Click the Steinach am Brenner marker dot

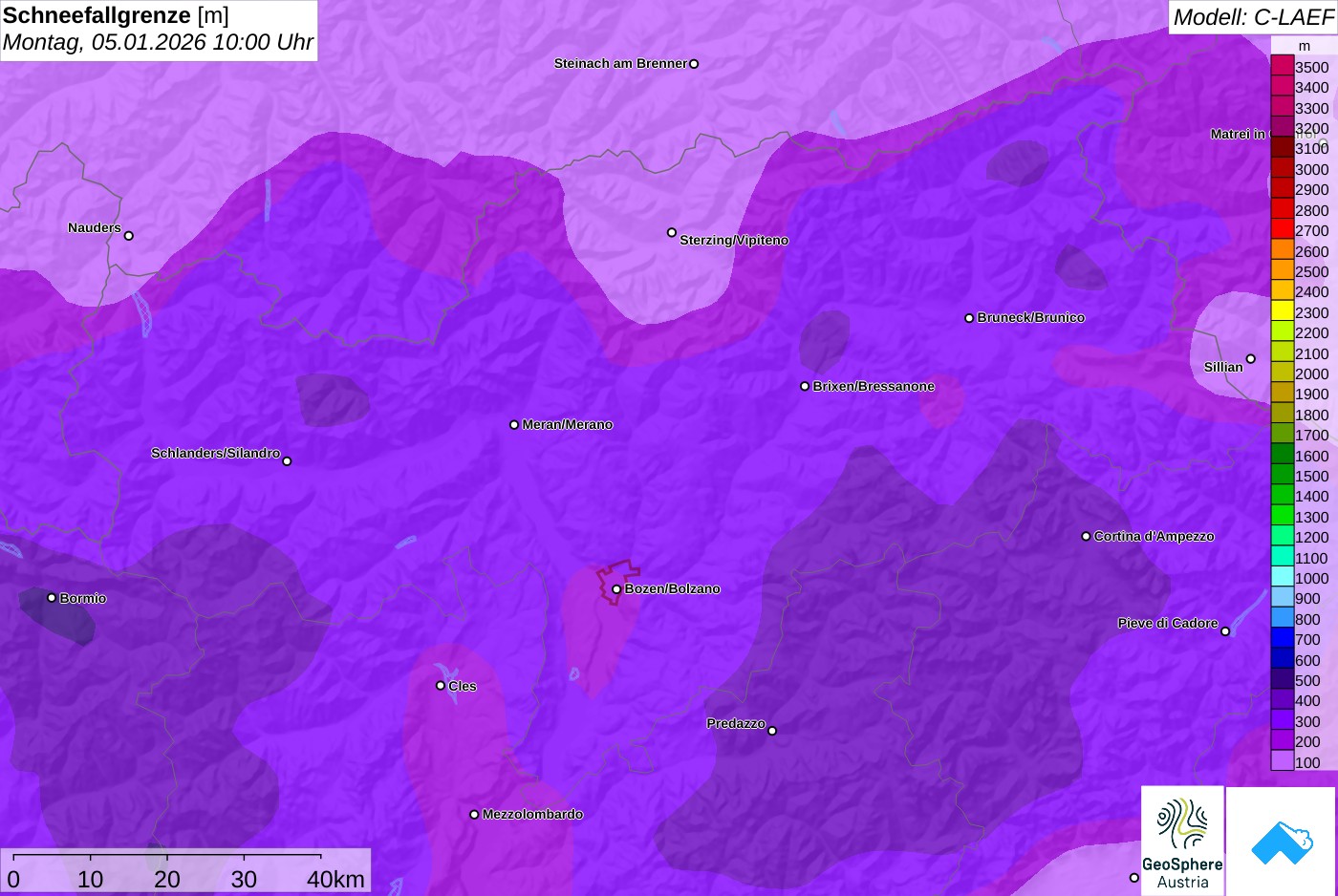coord(694,64)
